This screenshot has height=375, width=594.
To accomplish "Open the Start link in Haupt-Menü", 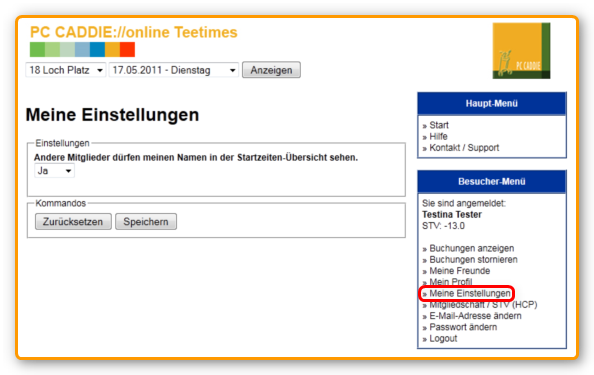I will coord(439,125).
